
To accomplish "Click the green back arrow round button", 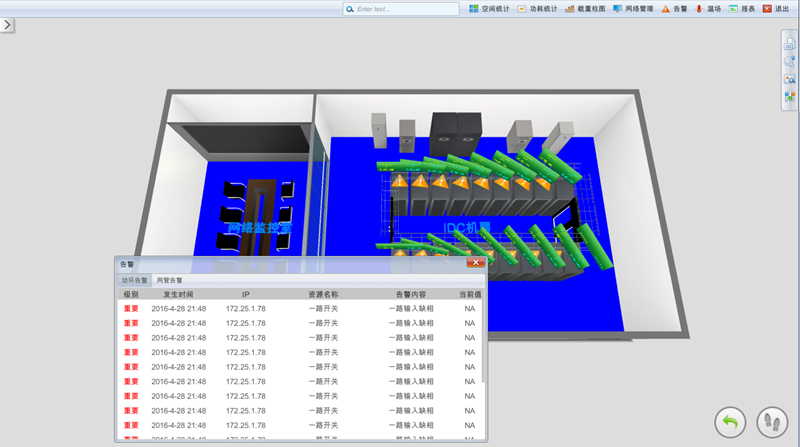I will 730,422.
